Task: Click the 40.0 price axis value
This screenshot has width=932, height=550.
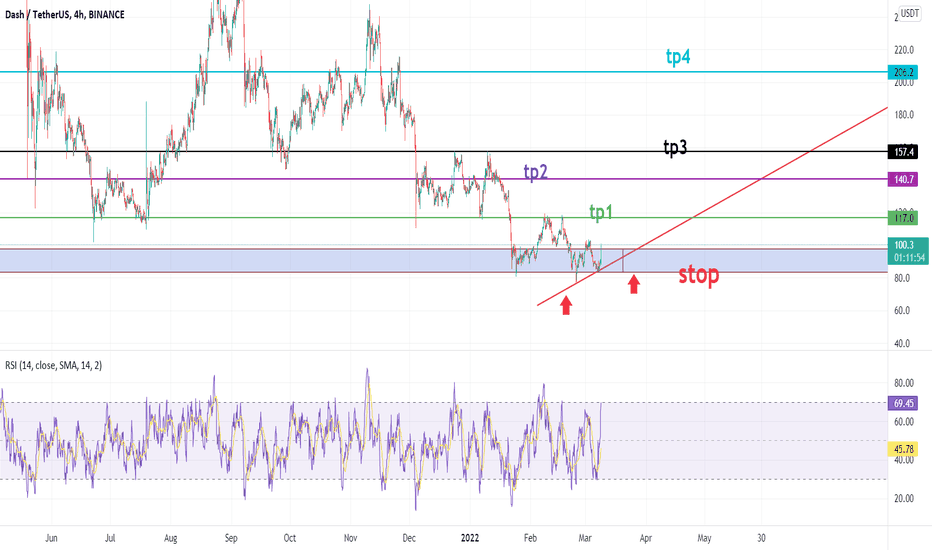Action: click(x=902, y=343)
